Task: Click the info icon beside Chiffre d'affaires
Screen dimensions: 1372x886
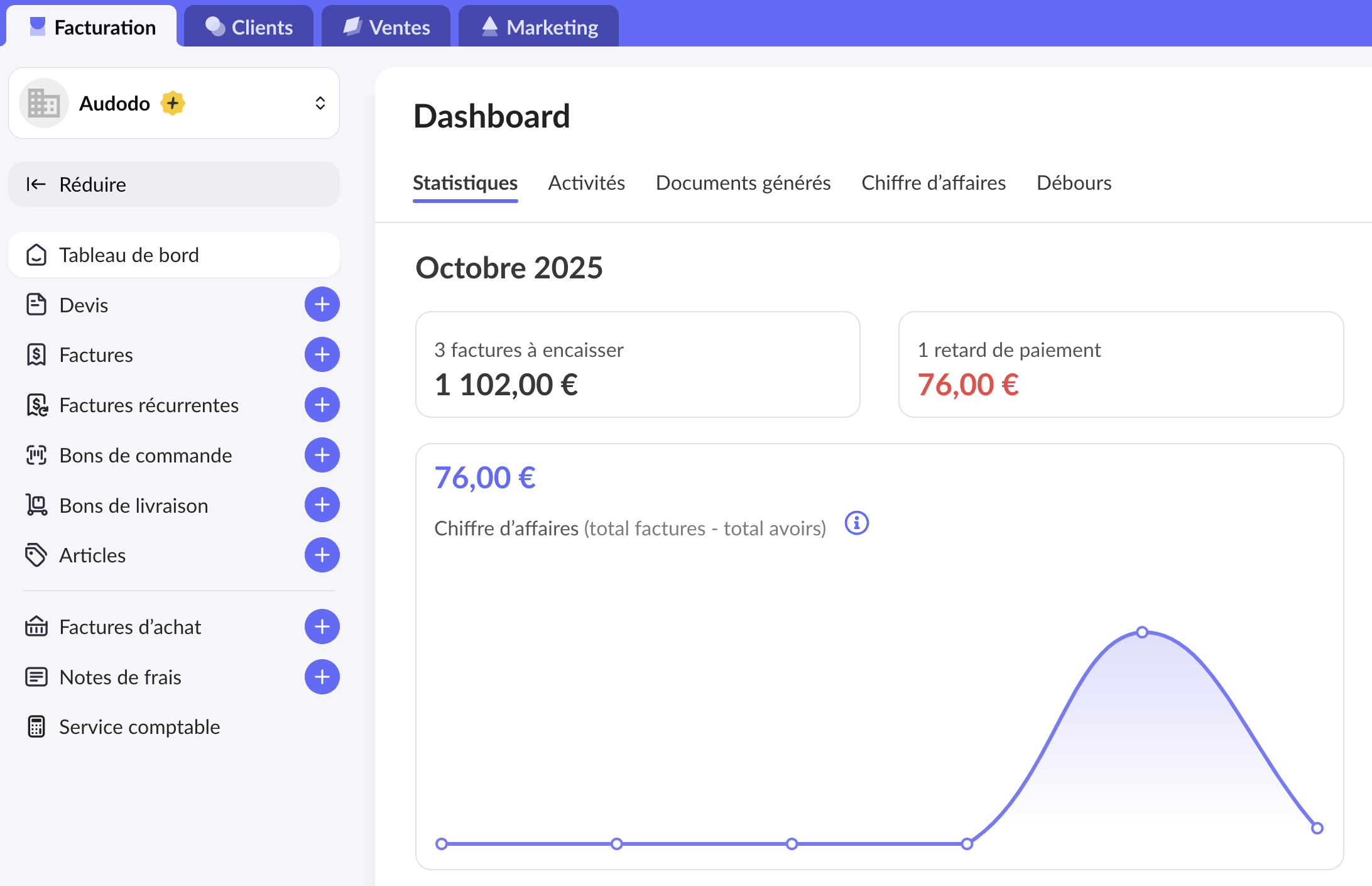Action: 856,523
